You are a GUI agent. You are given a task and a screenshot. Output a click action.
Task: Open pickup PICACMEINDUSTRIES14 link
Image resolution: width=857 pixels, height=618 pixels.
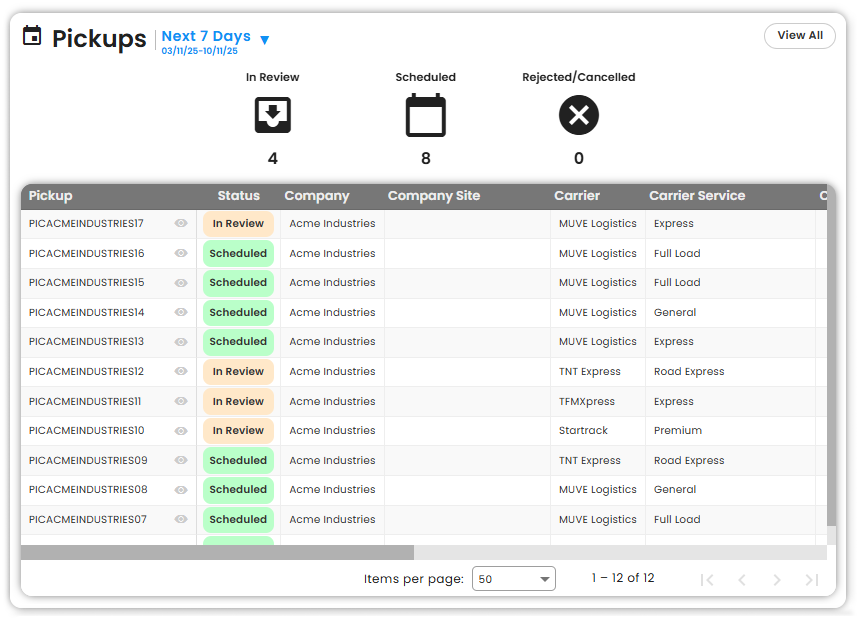coord(87,313)
